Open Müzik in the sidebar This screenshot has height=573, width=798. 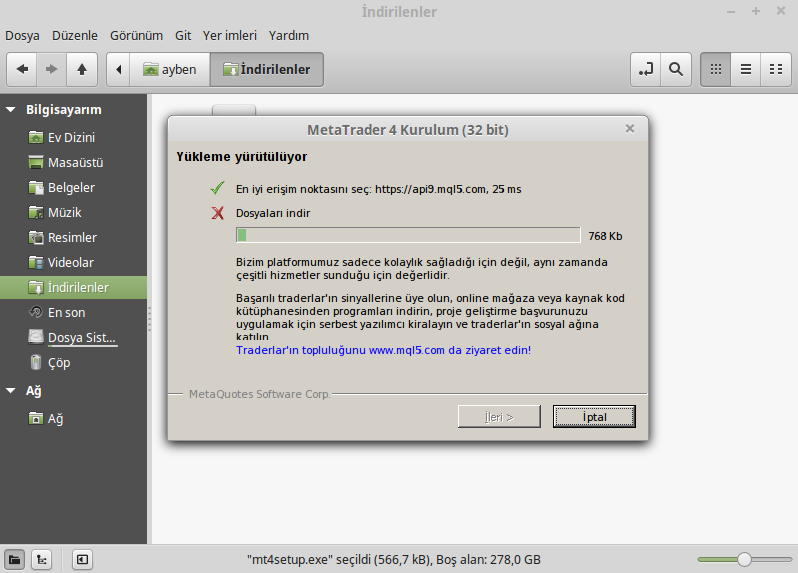(x=73, y=212)
